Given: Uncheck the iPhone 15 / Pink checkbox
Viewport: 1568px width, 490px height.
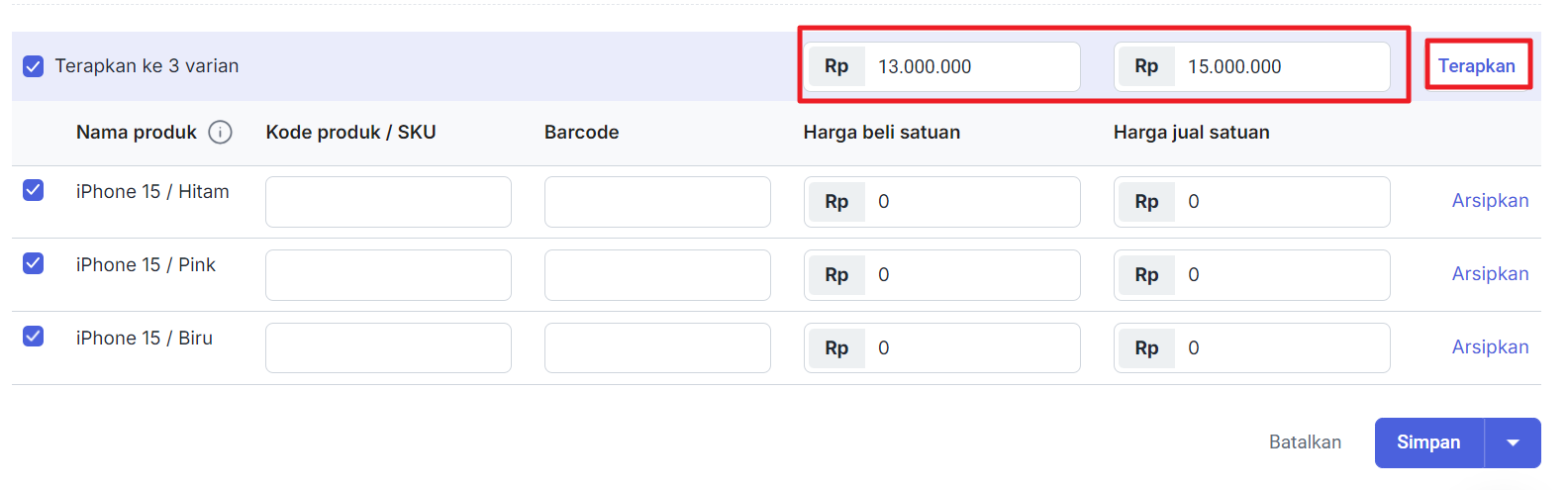Looking at the screenshot, I should click(x=34, y=263).
